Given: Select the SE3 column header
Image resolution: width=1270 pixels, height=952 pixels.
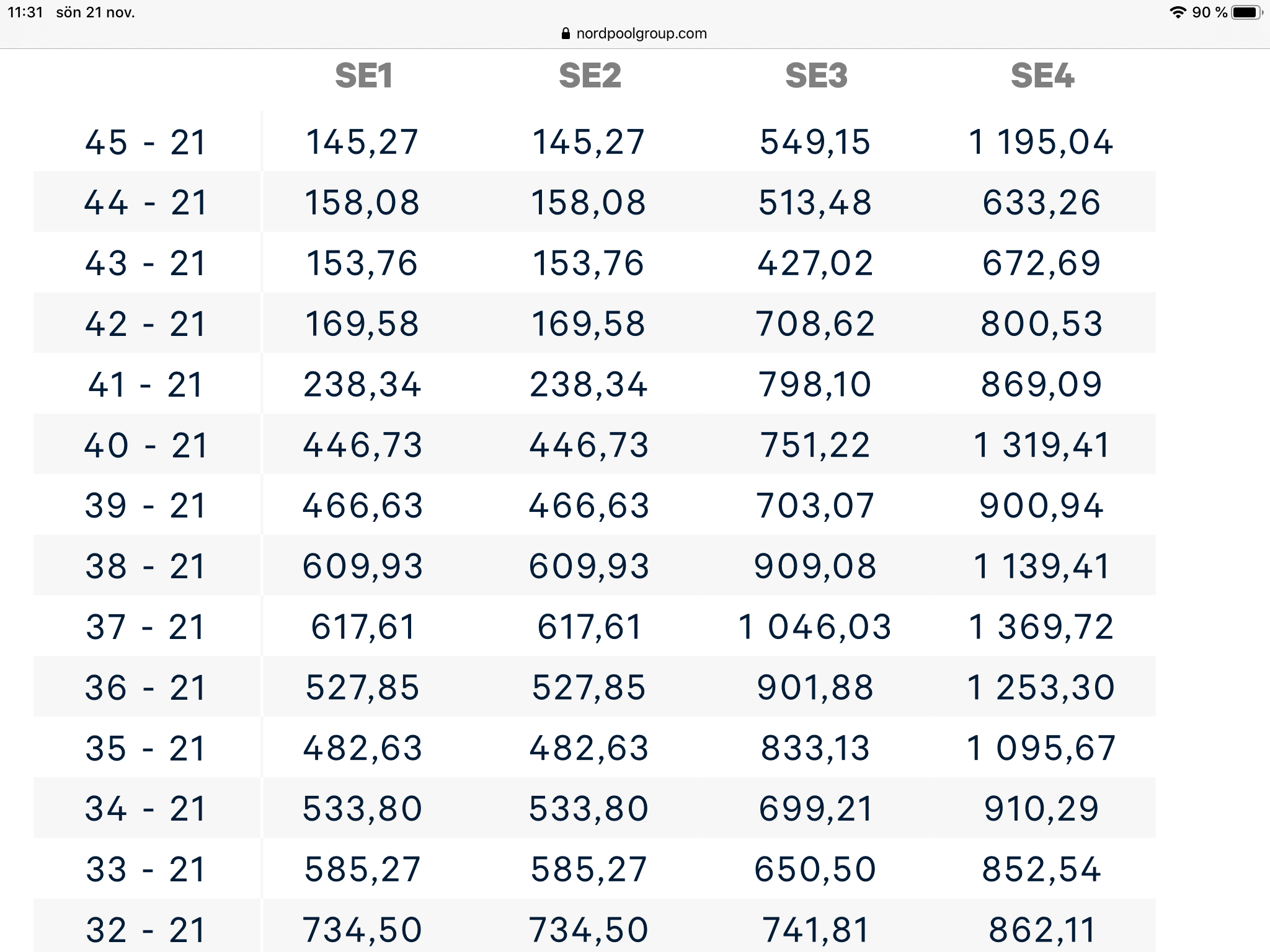Looking at the screenshot, I should [816, 76].
